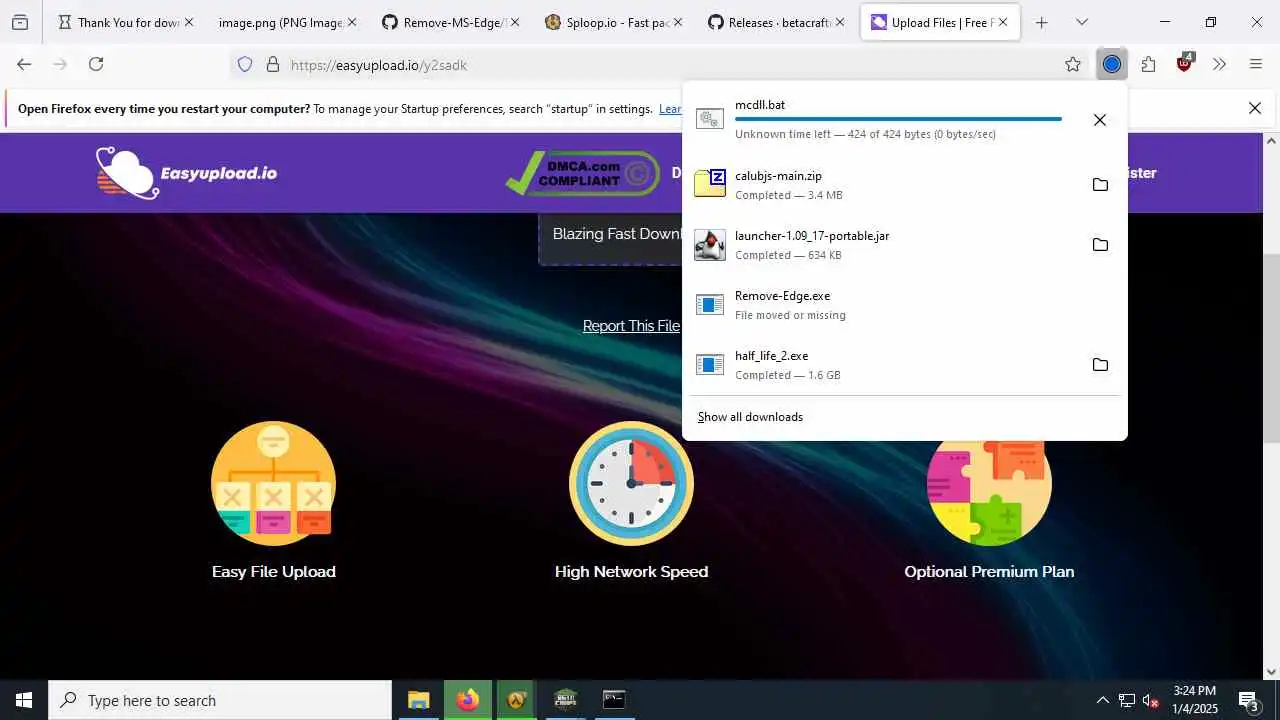Open Firefox application menu
The width and height of the screenshot is (1280, 720).
click(x=1256, y=64)
